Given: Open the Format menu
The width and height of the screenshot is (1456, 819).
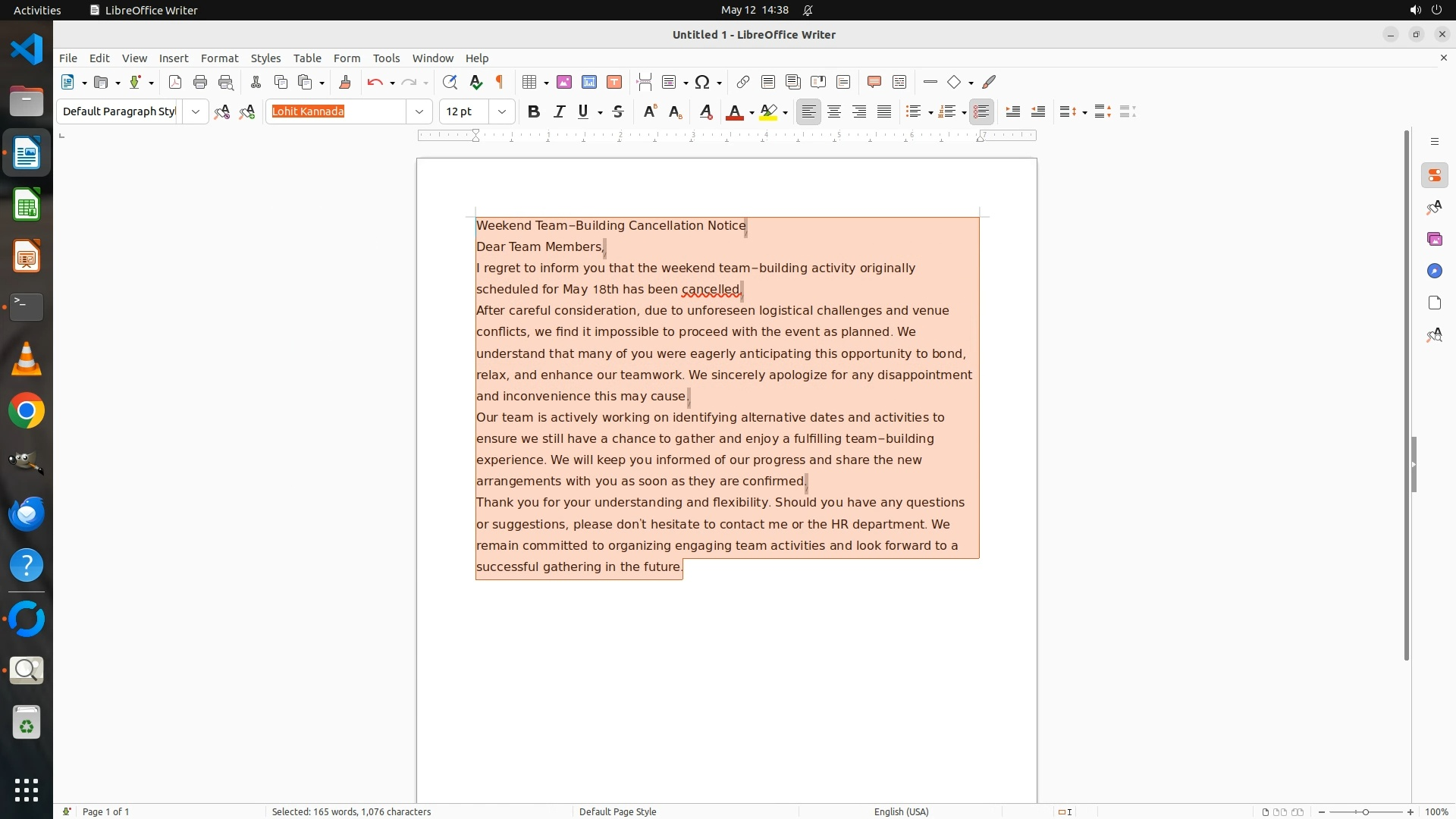Looking at the screenshot, I should [x=219, y=58].
